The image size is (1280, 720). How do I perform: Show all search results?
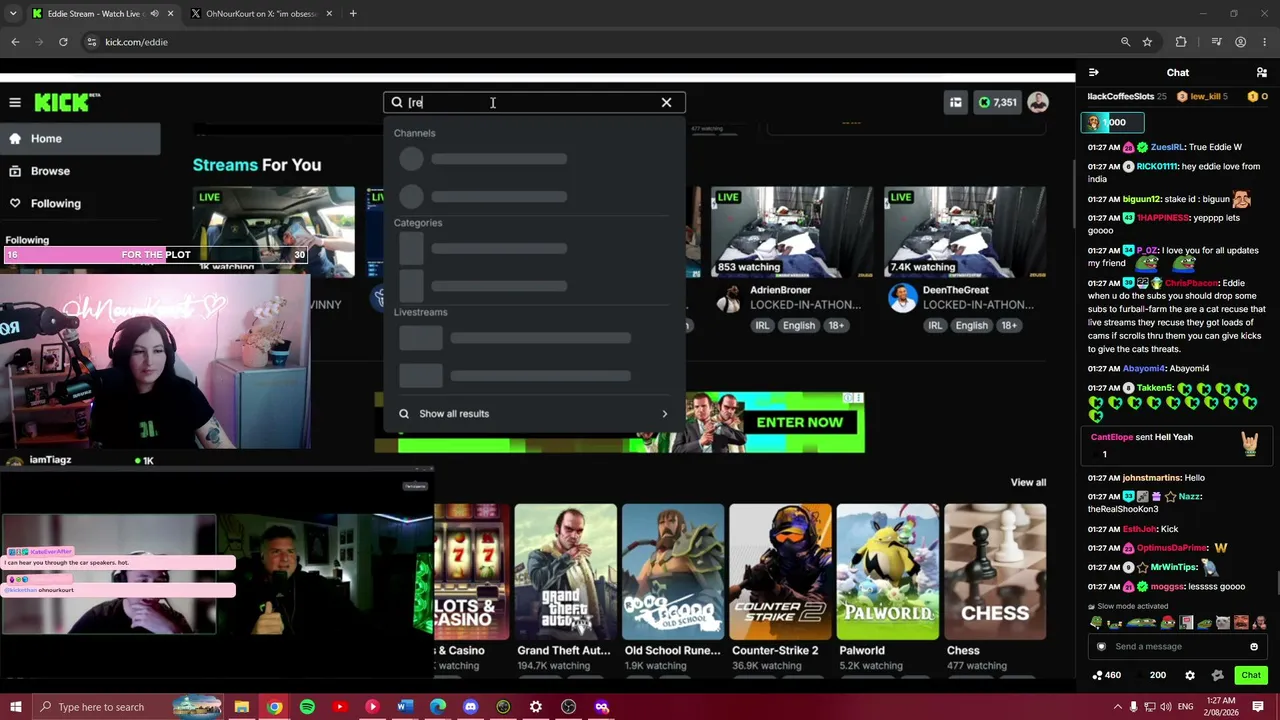(534, 414)
